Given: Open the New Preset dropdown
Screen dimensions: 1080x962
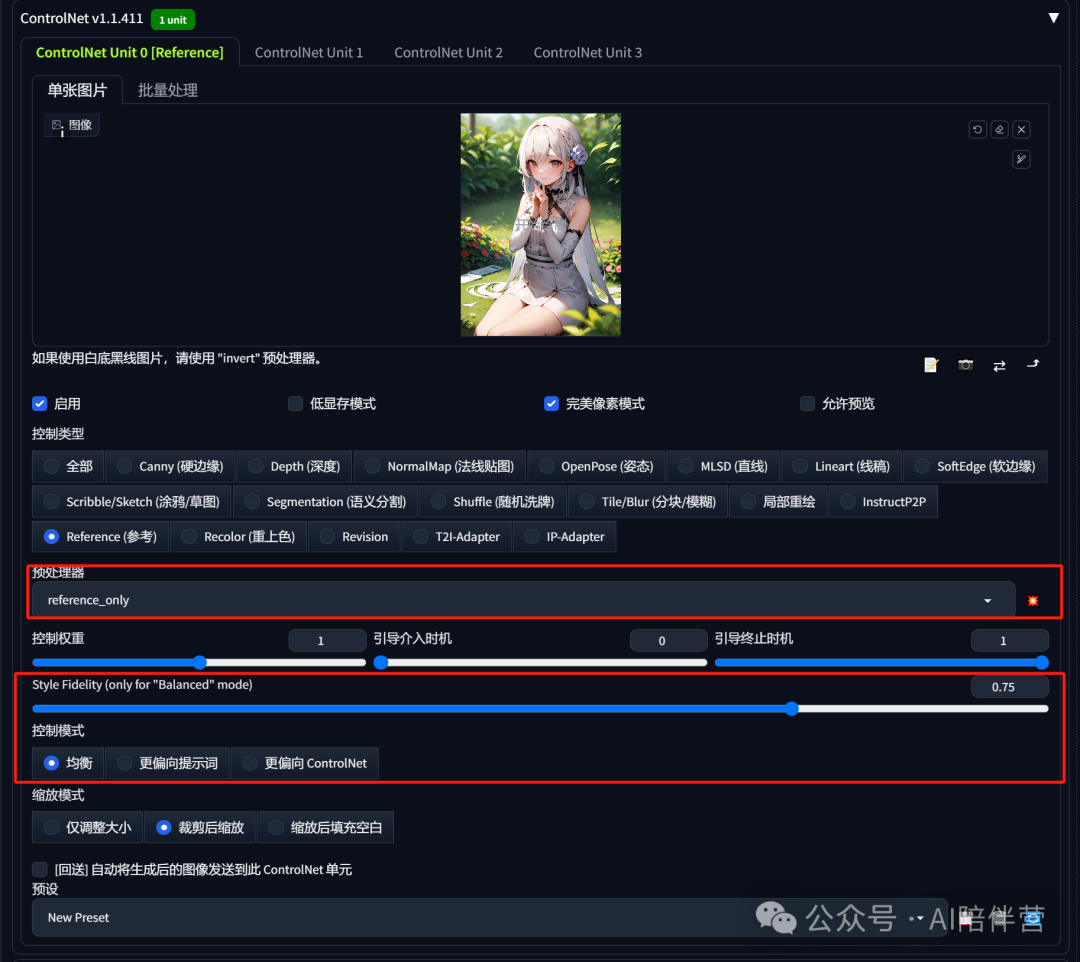Looking at the screenshot, I should coord(490,917).
